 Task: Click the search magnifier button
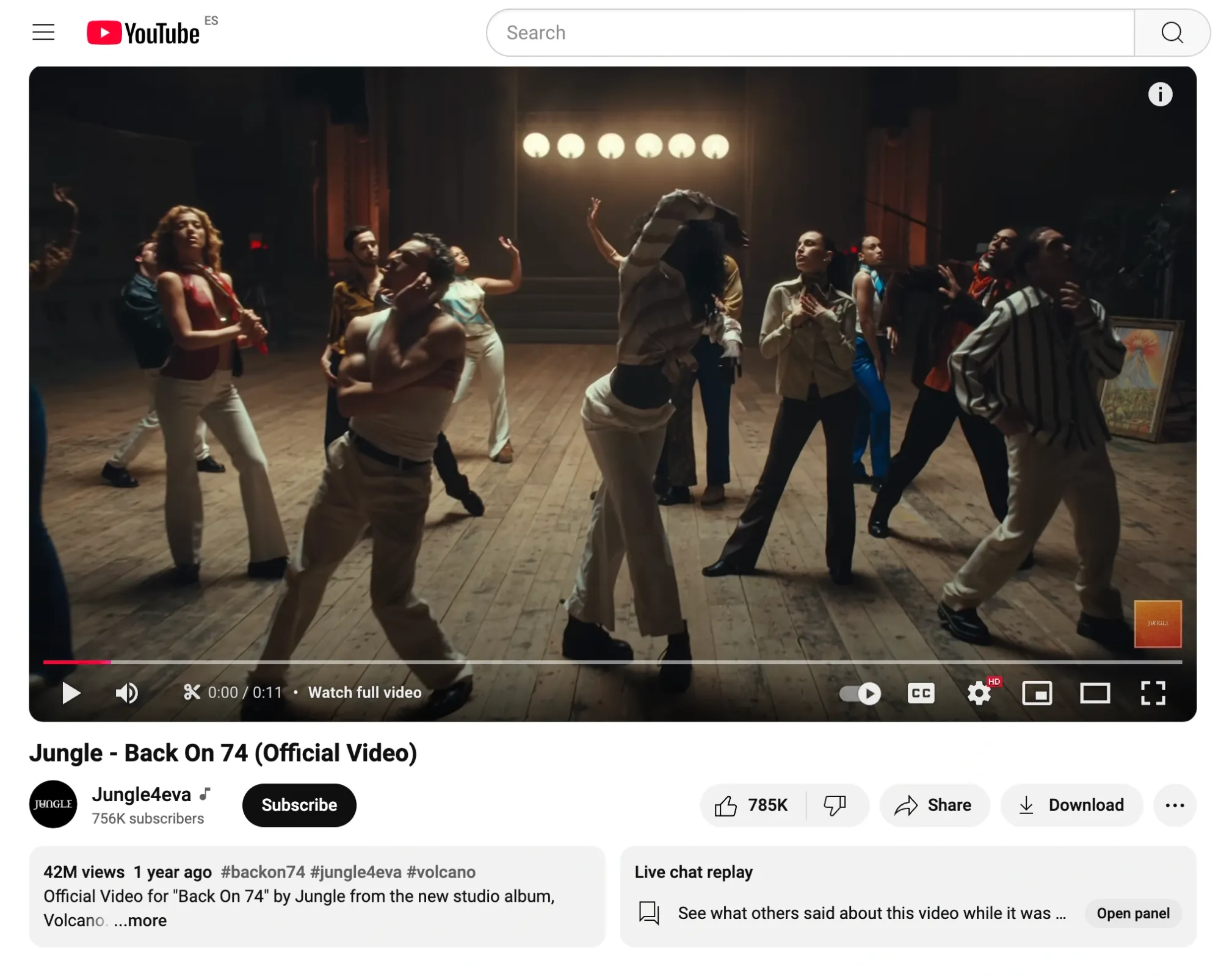click(x=1171, y=33)
